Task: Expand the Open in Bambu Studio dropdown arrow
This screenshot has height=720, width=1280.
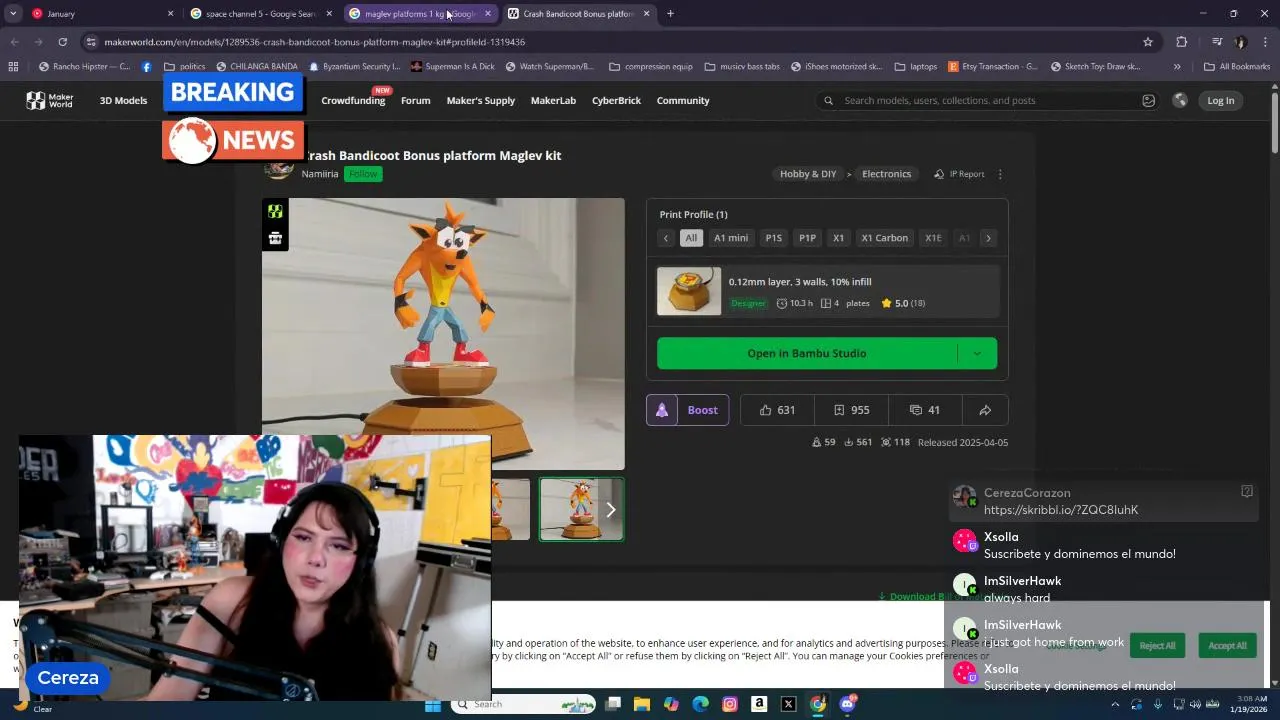Action: tap(977, 353)
